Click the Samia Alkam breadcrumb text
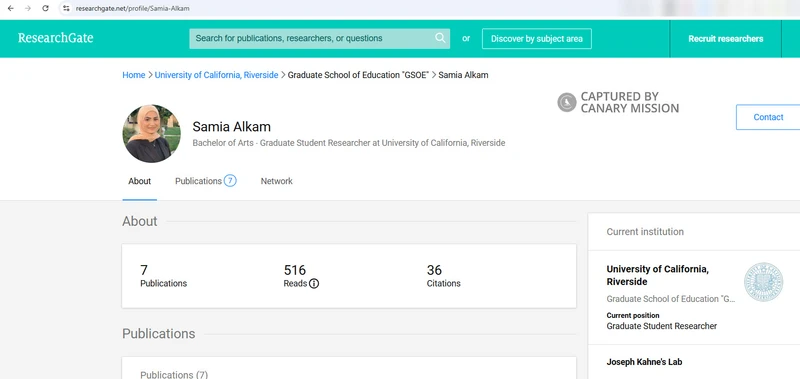Screen dimensions: 800x379 463,75
